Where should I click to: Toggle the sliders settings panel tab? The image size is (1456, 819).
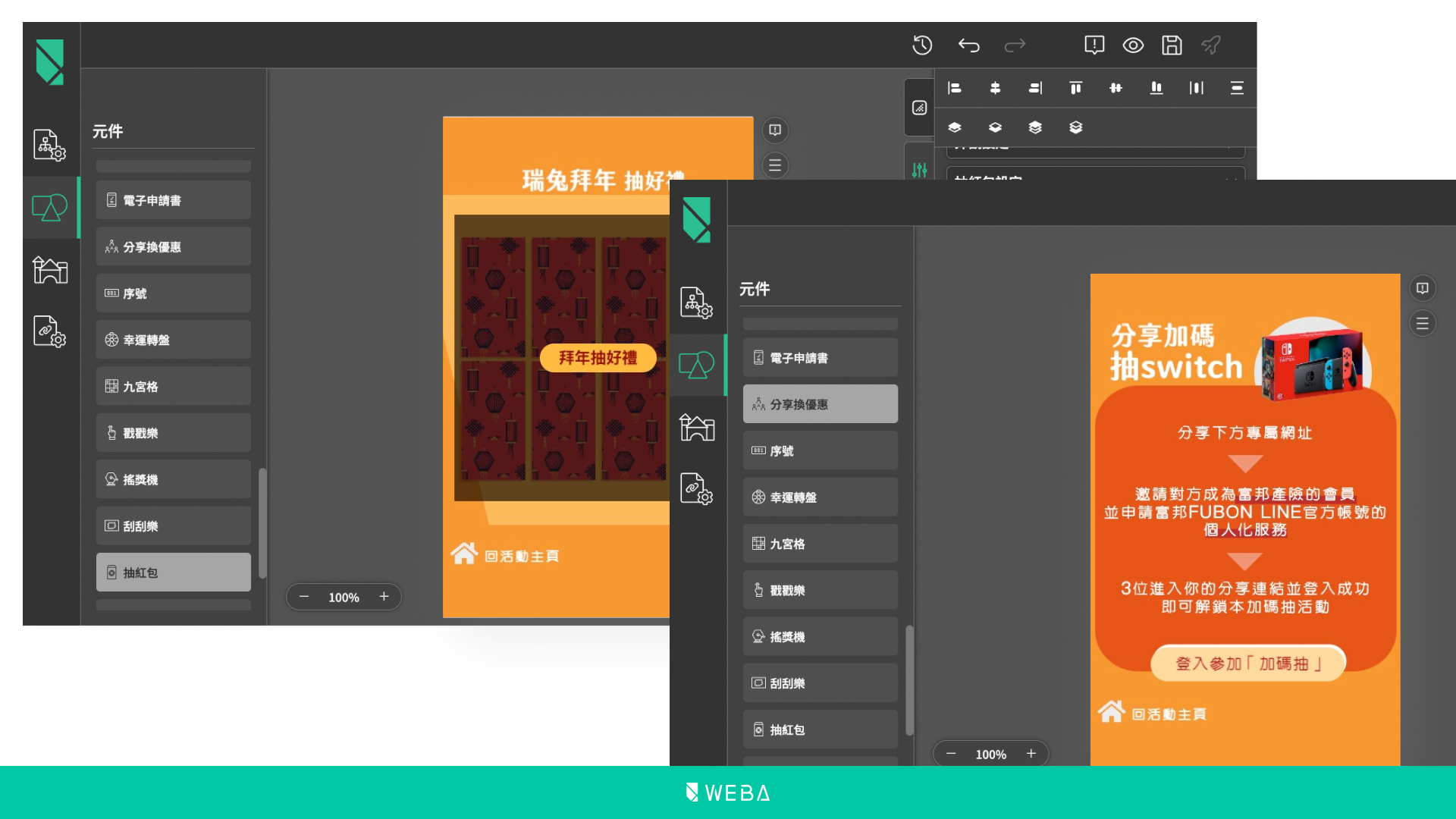(919, 170)
